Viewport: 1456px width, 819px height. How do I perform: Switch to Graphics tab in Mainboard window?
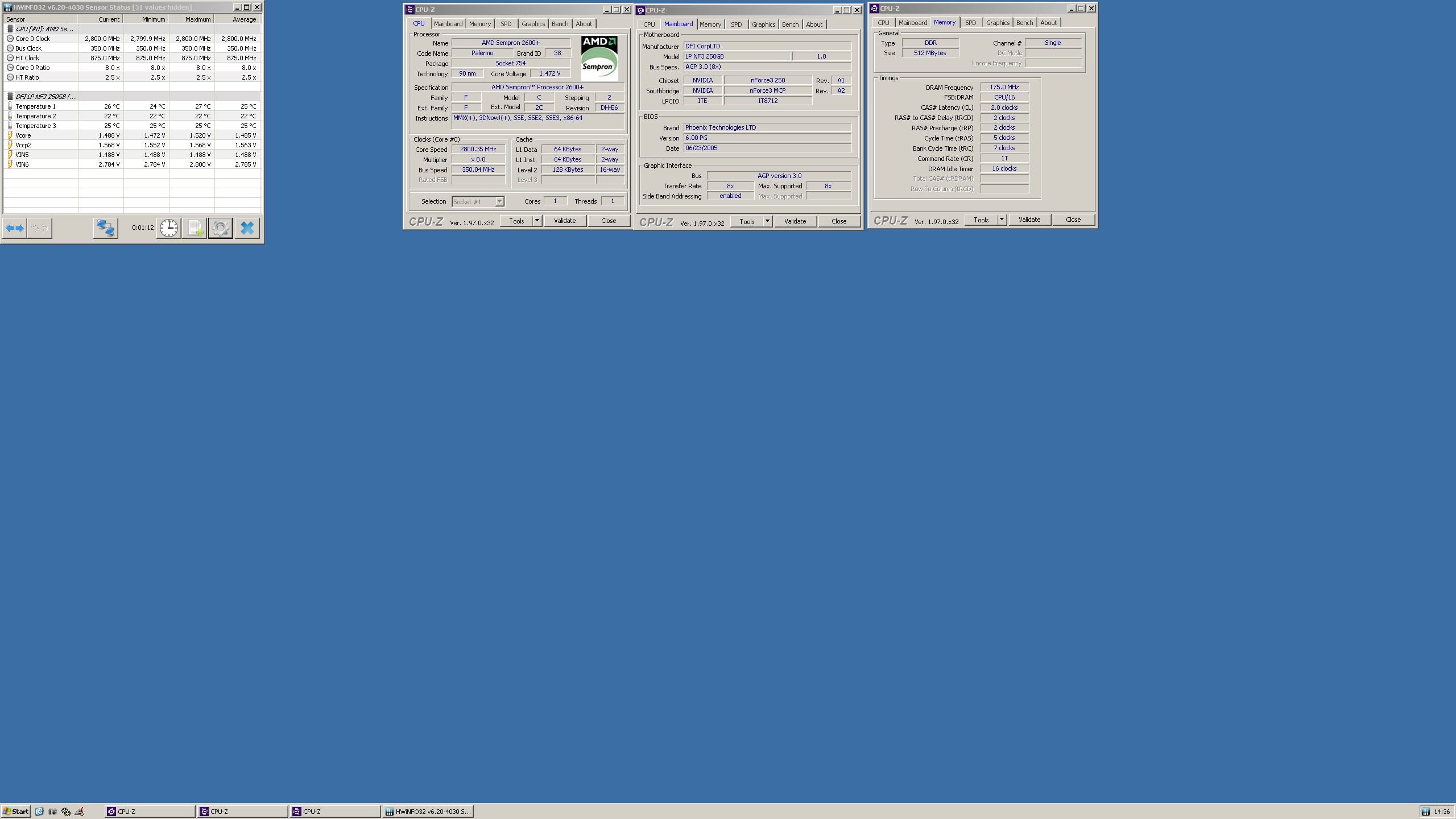[763, 24]
